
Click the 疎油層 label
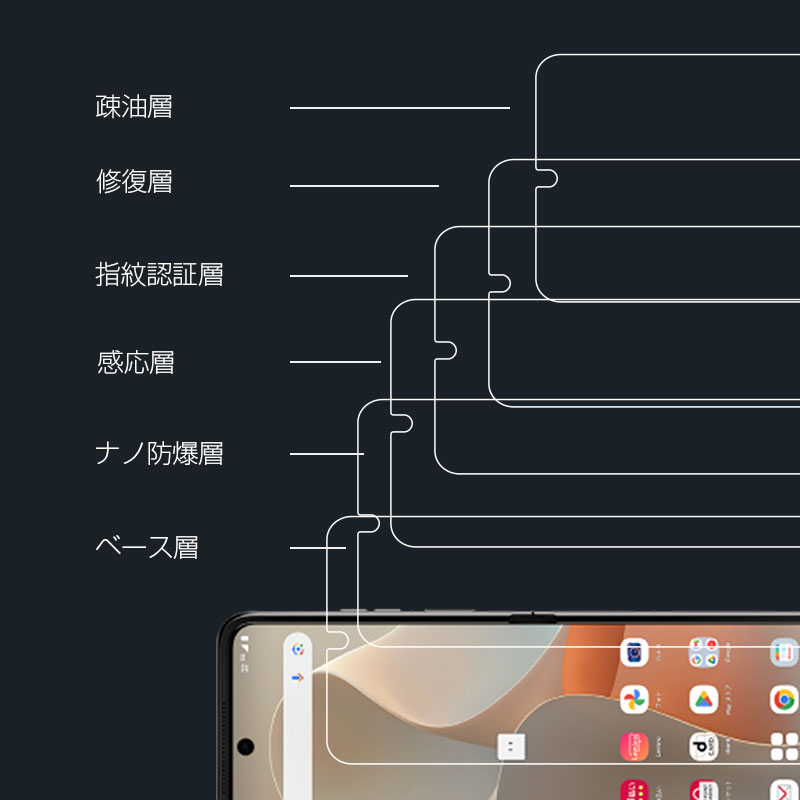pos(134,107)
